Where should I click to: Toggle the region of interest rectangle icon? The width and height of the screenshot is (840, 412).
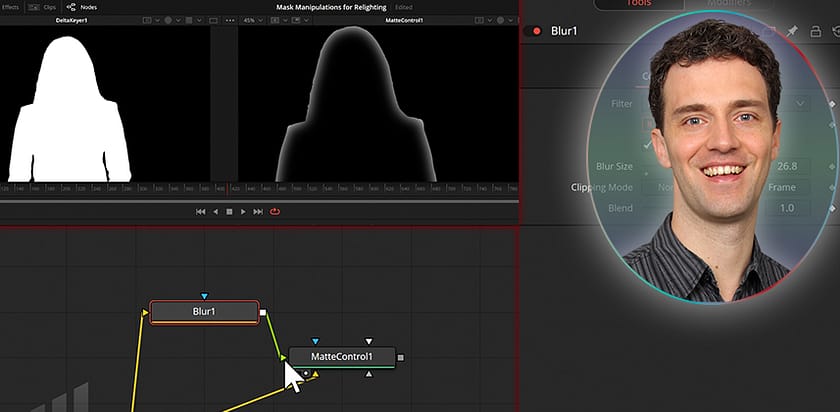[x=213, y=20]
